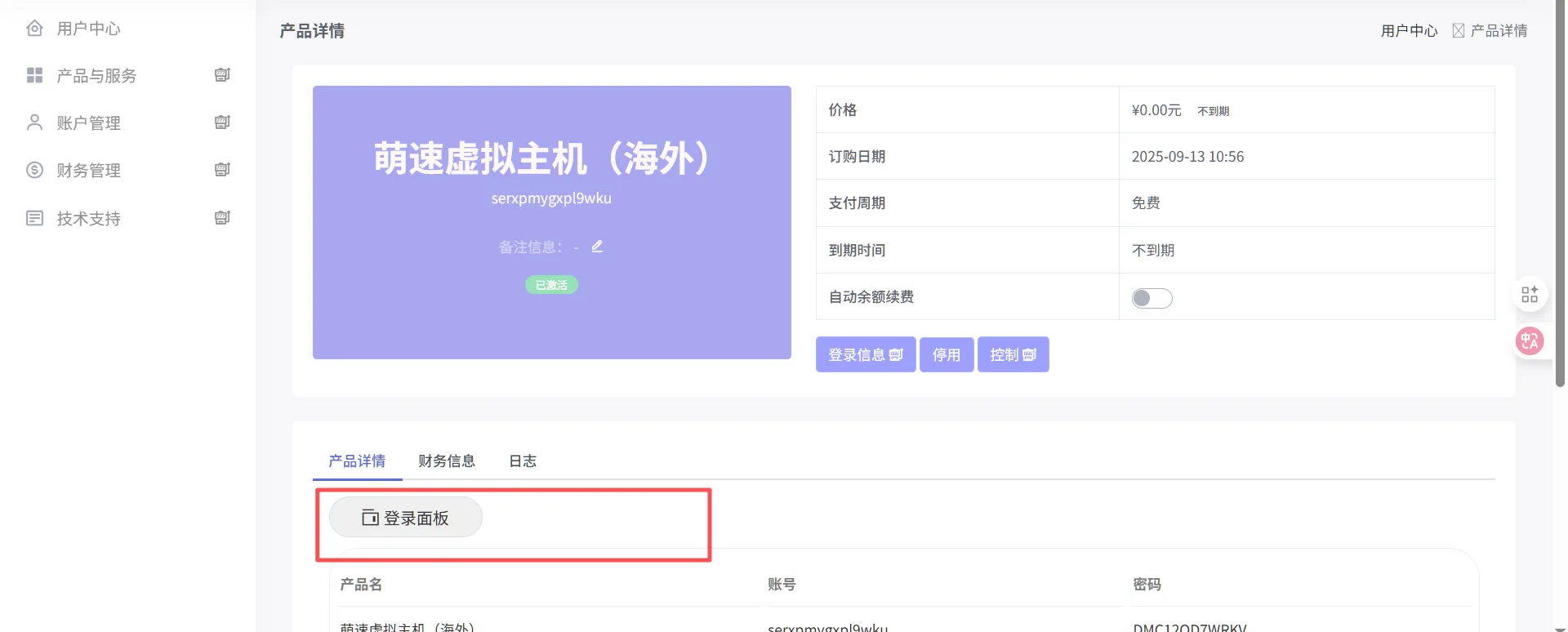Expand the 技术支持 submenu arrow icon
The height and width of the screenshot is (632, 1568).
[x=222, y=218]
